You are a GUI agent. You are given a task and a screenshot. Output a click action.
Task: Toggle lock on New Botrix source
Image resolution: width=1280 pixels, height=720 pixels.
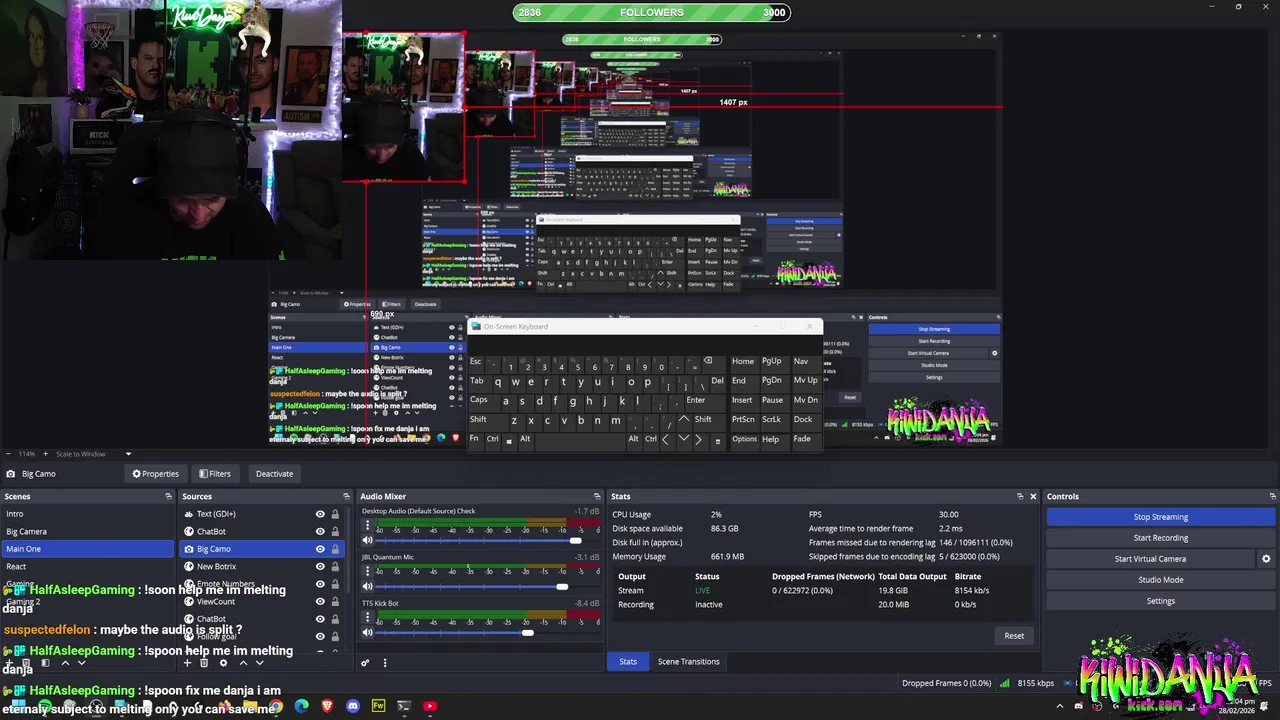[x=335, y=566]
